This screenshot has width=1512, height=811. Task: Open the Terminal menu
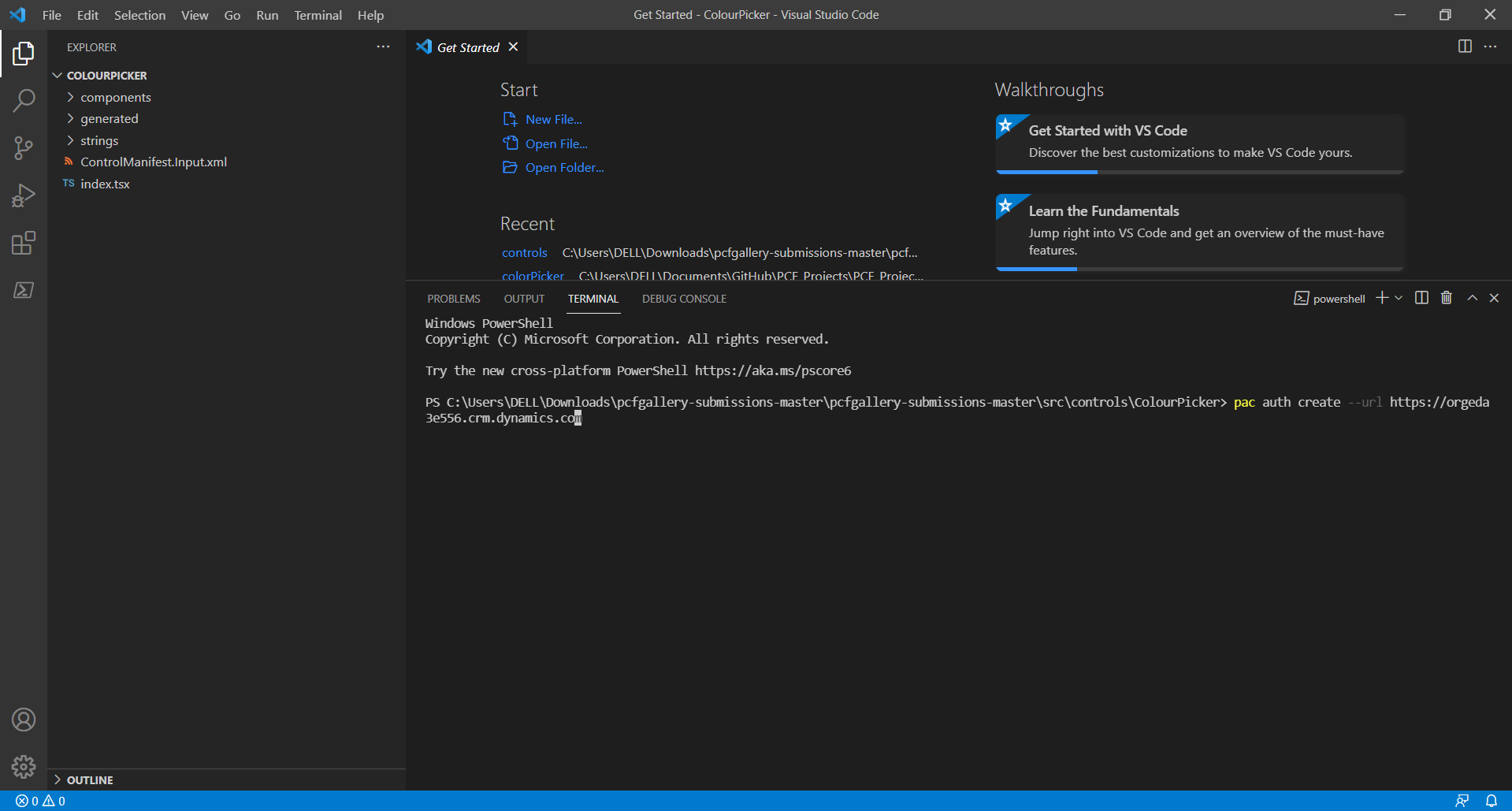coord(318,15)
